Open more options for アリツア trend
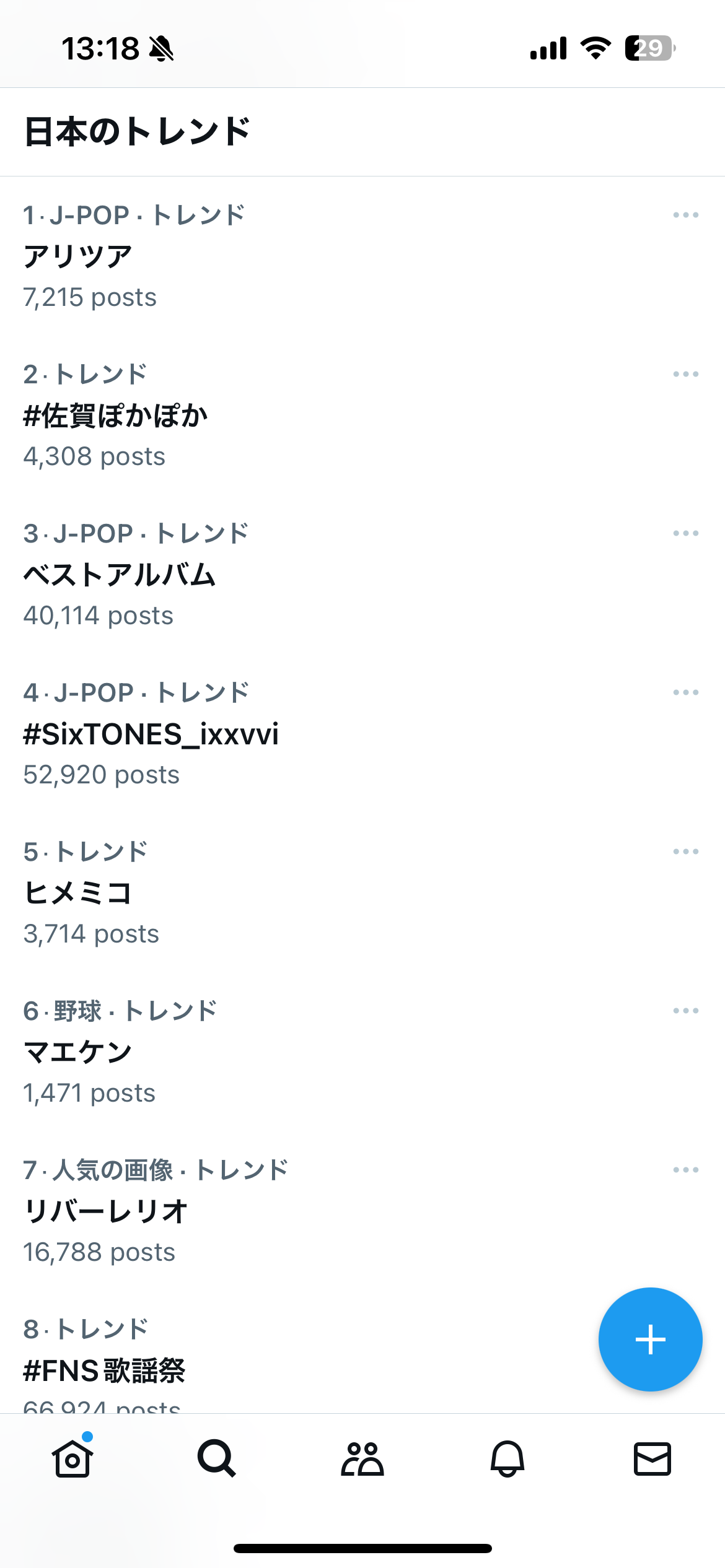Viewport: 725px width, 1568px height. tap(685, 215)
